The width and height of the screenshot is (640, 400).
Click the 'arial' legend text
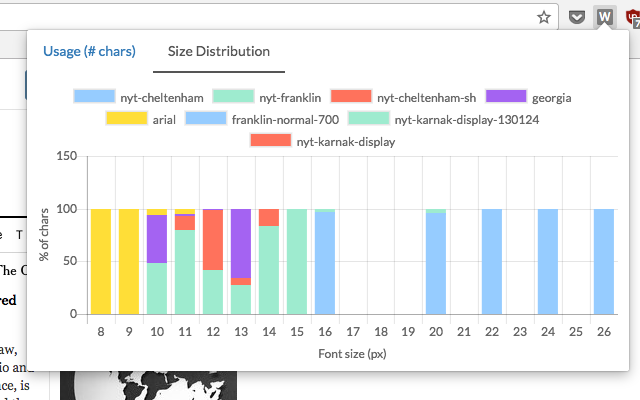click(164, 120)
